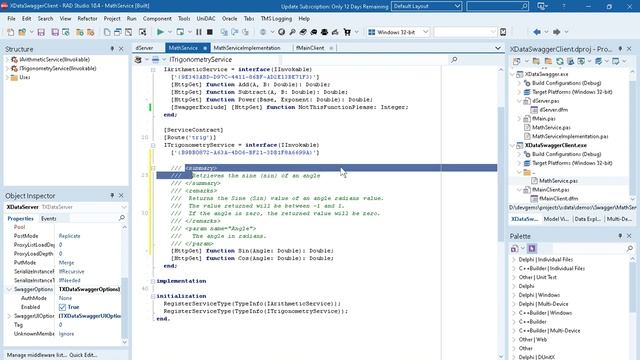Open the Model View panel tab
Screen dimensions: 640x360
point(556,219)
